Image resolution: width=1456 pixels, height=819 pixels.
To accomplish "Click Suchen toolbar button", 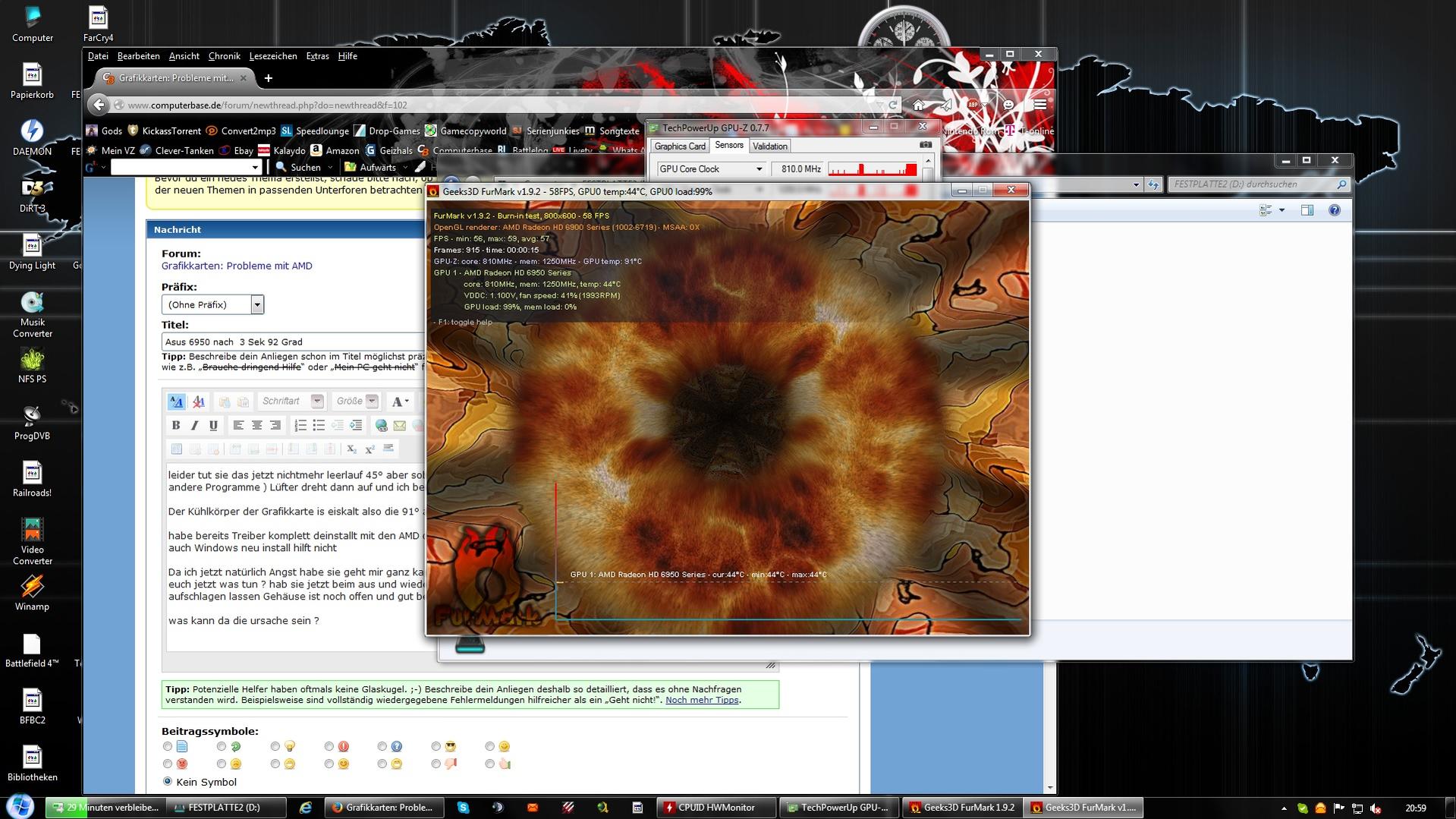I will [299, 168].
